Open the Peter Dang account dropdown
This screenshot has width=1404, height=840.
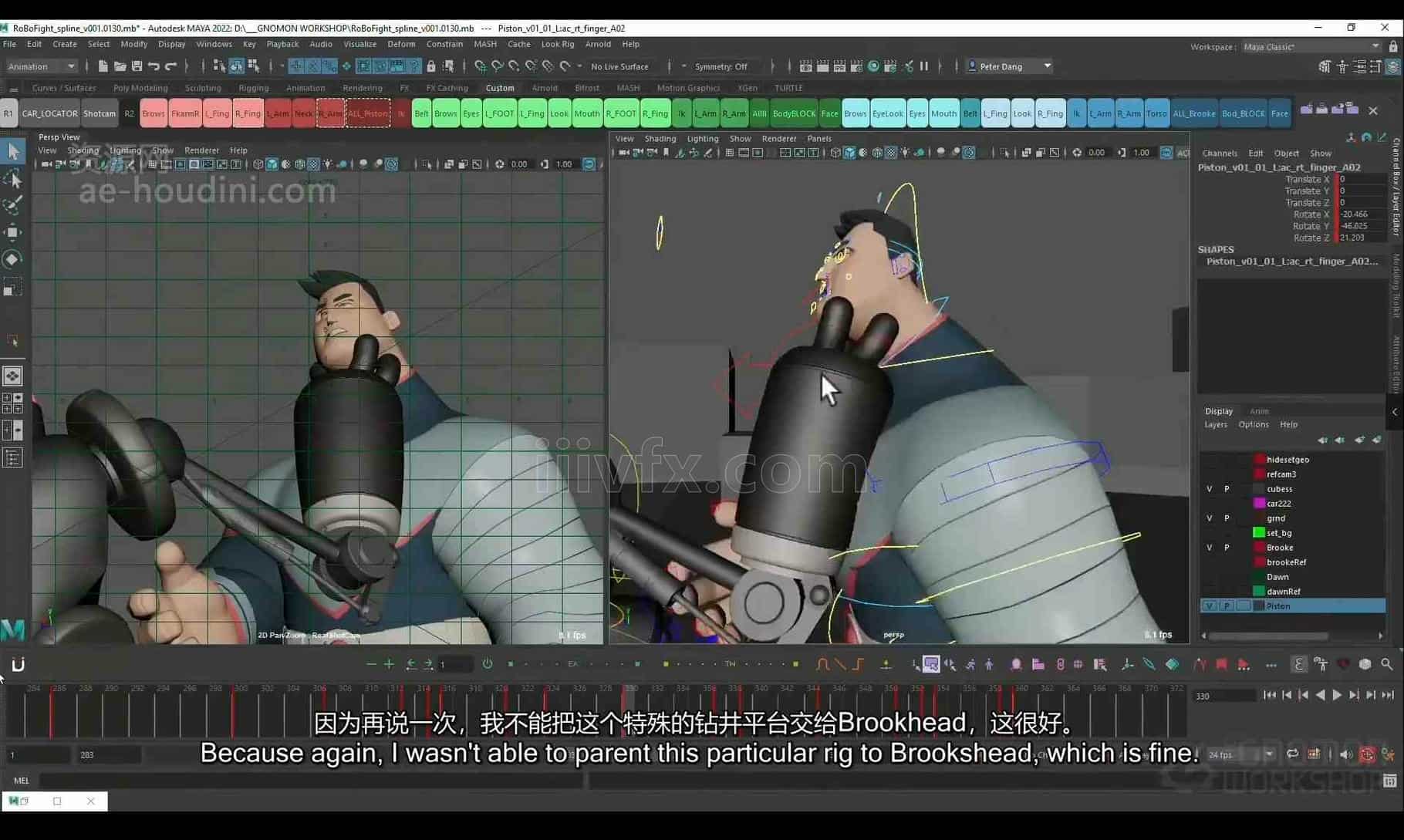(x=1009, y=66)
